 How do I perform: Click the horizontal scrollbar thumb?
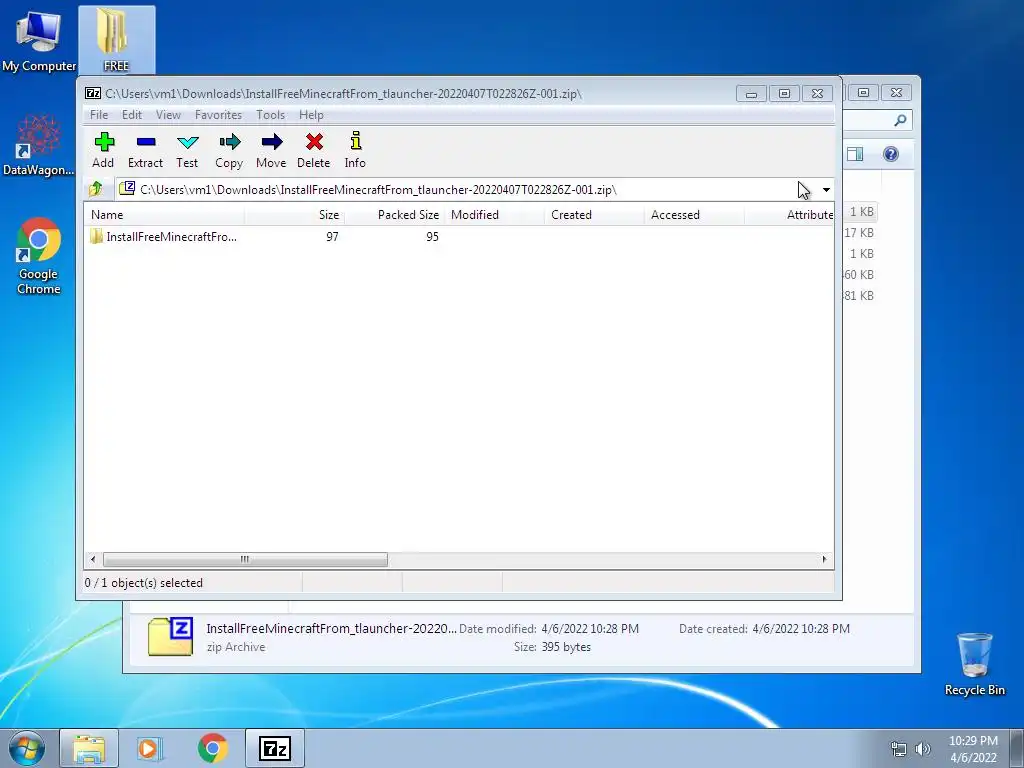point(245,560)
